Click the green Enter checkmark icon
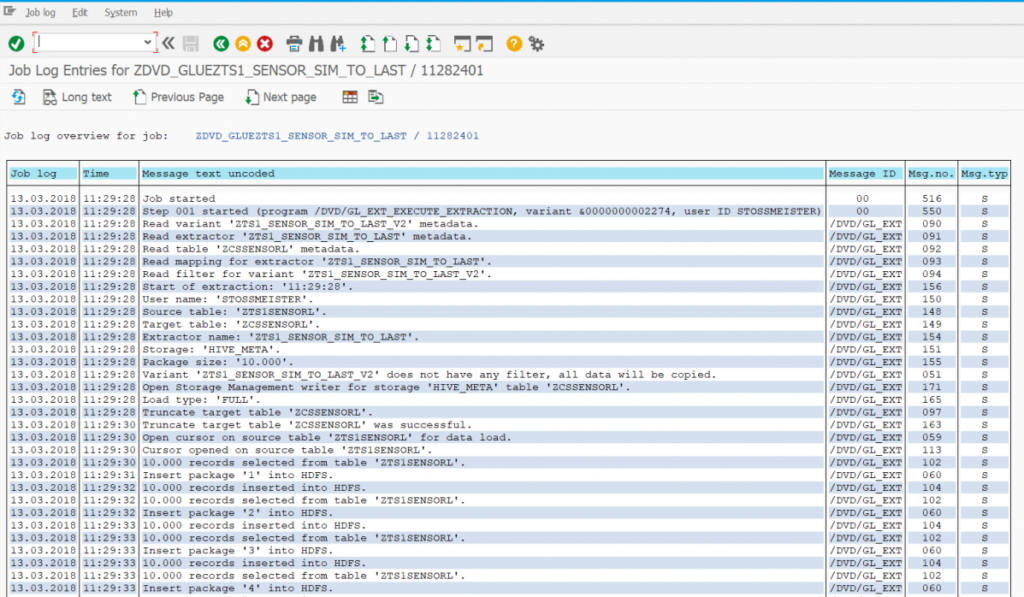The image size is (1024, 597). (x=16, y=44)
